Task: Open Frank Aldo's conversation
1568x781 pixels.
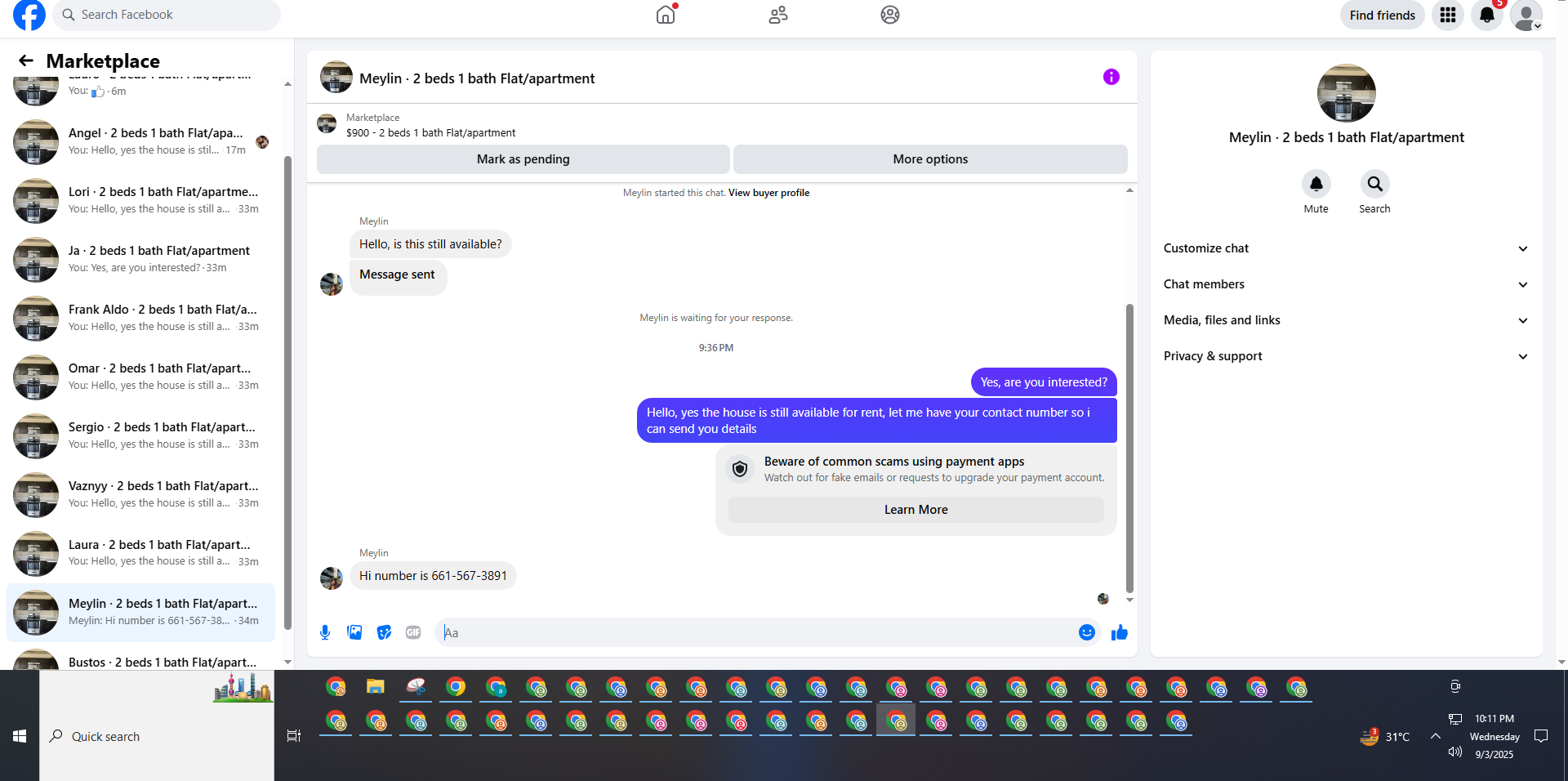Action: (140, 319)
